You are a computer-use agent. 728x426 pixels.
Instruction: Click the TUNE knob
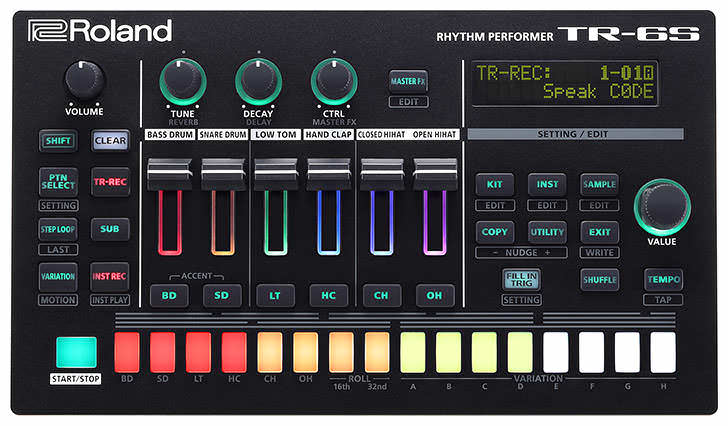click(x=183, y=82)
